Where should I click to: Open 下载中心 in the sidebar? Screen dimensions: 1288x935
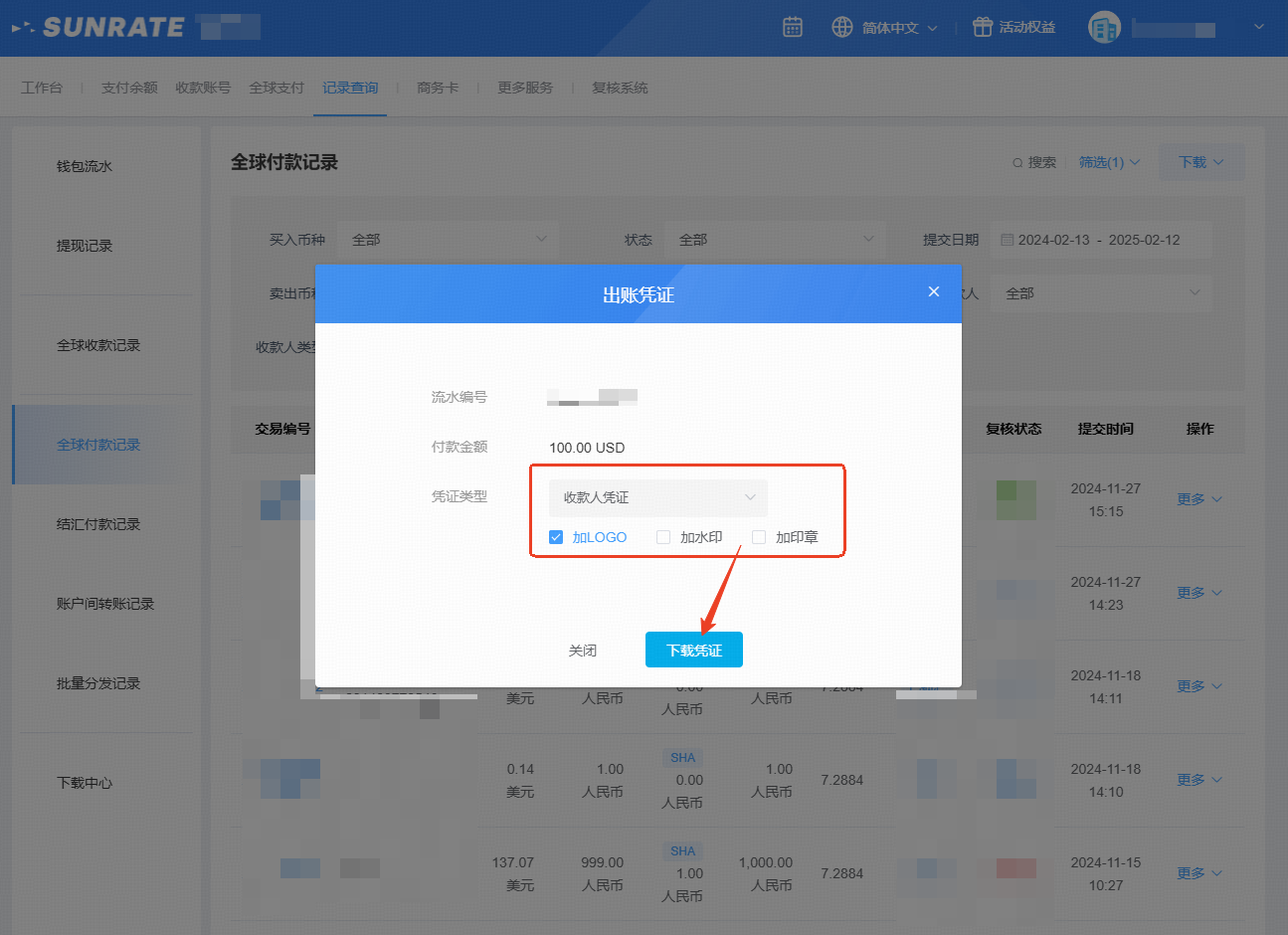coord(85,783)
